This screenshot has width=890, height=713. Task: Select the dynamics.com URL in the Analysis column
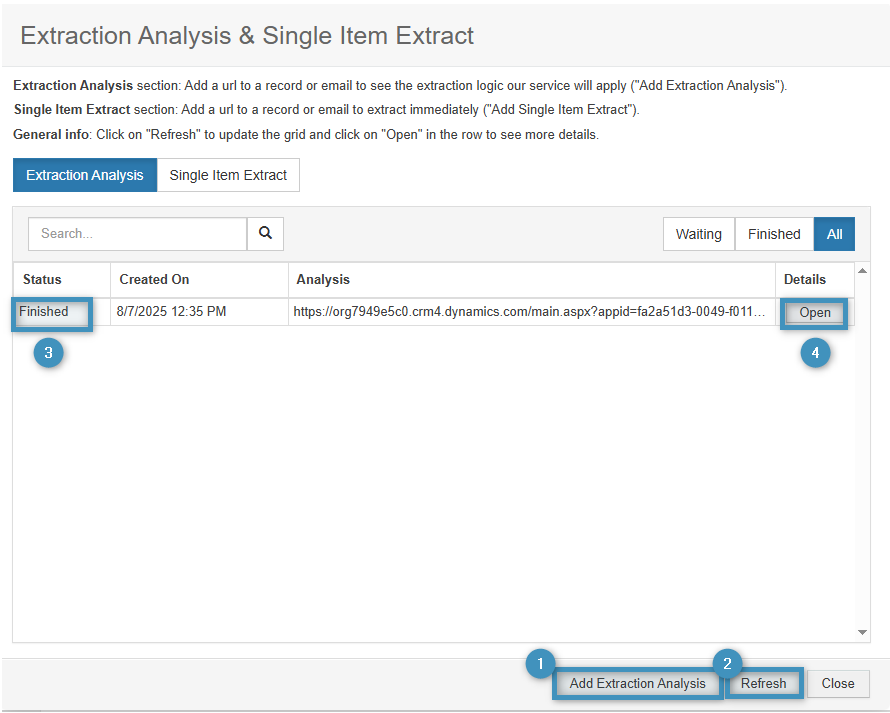530,312
